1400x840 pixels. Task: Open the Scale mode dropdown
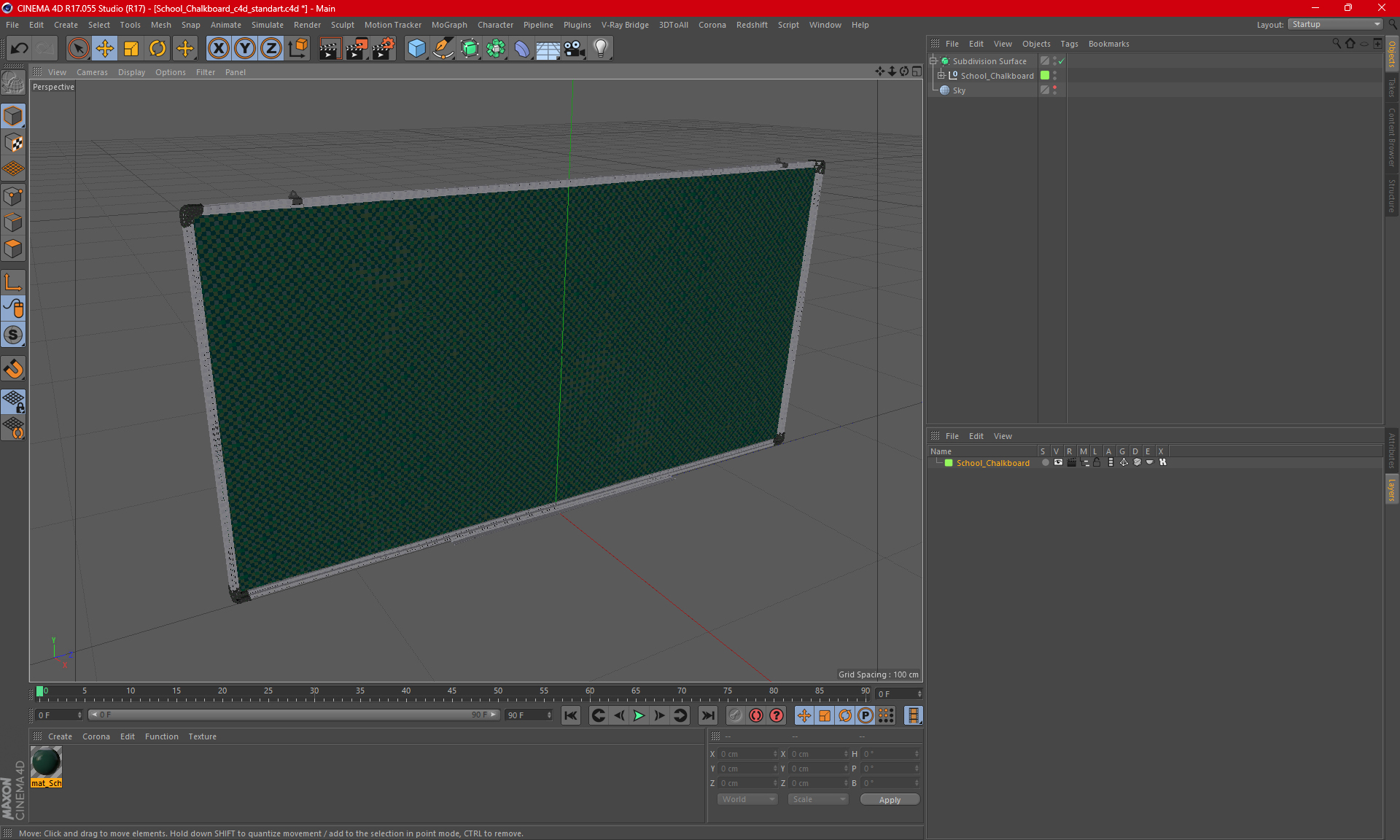click(819, 799)
